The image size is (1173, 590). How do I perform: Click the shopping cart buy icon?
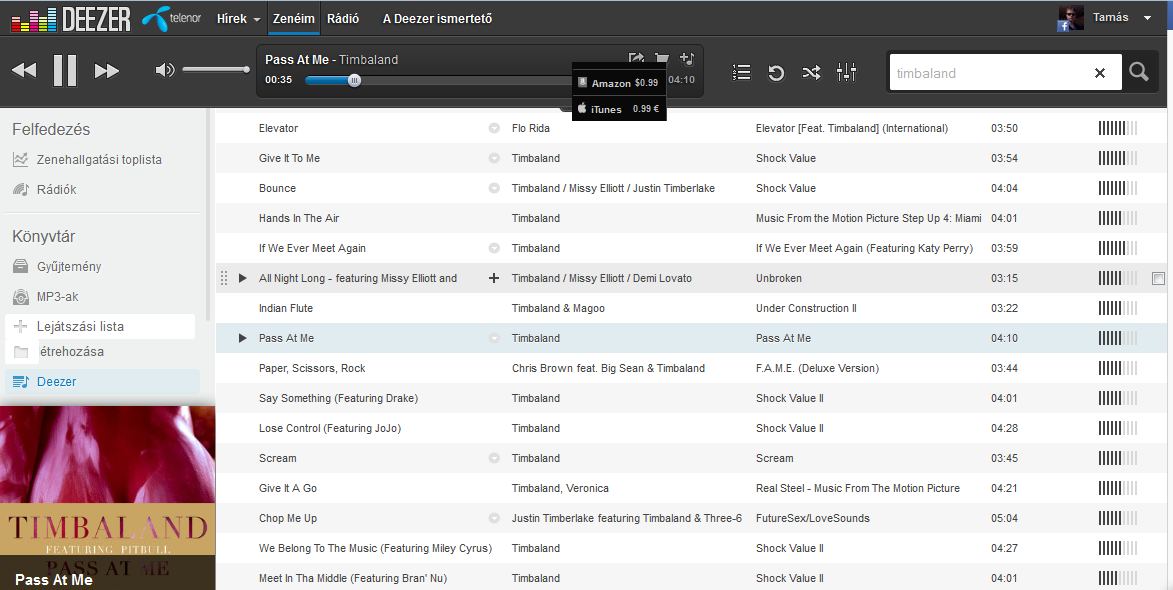pos(662,58)
